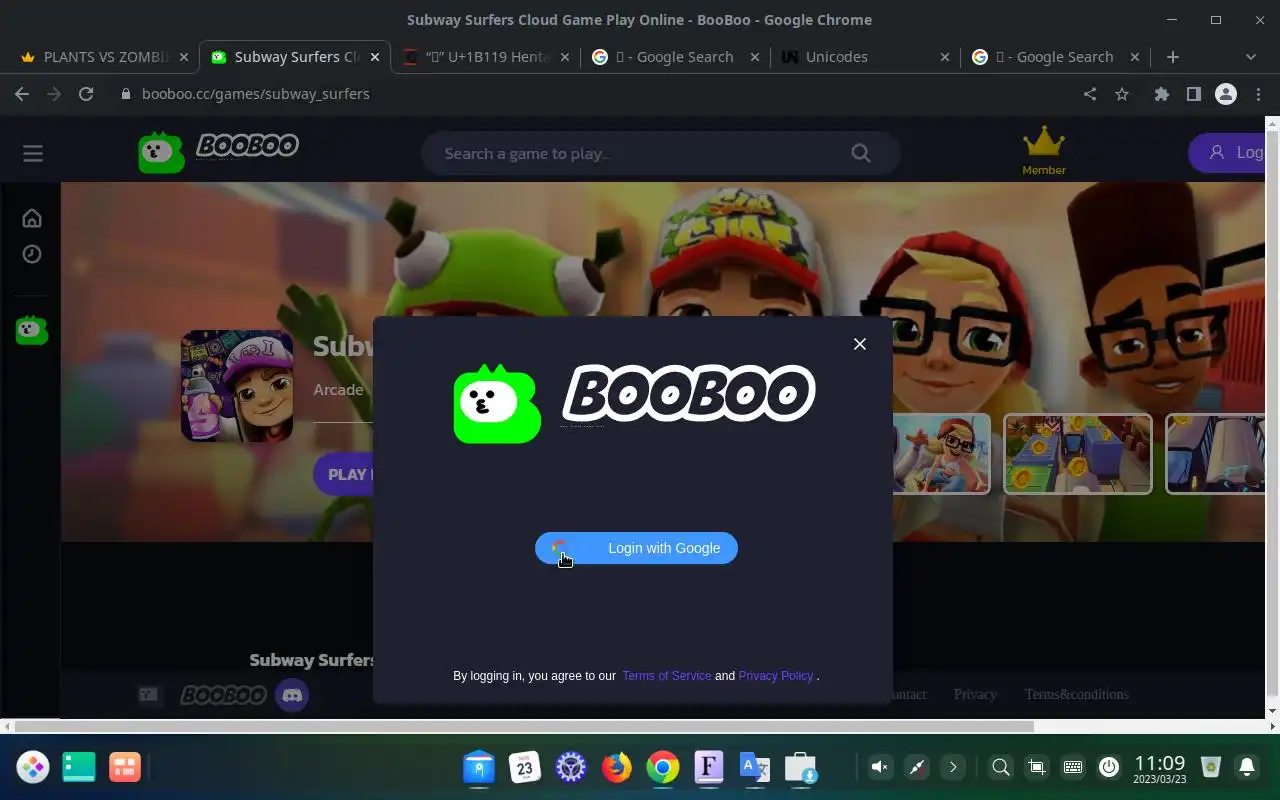Bookmark this page with the star icon
Viewport: 1280px width, 800px height.
point(1122,94)
